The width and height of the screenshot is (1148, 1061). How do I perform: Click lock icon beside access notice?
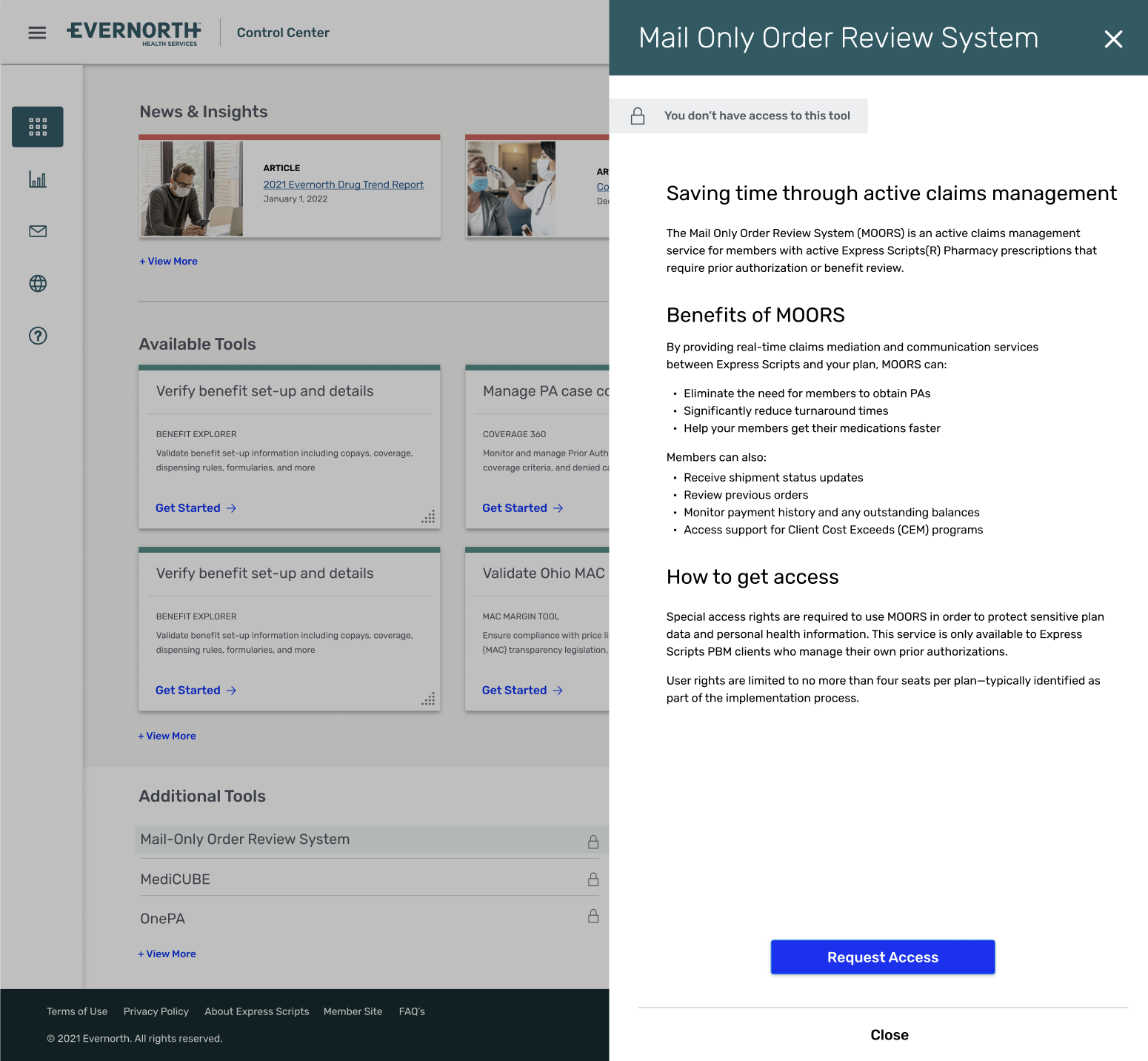coord(638,116)
